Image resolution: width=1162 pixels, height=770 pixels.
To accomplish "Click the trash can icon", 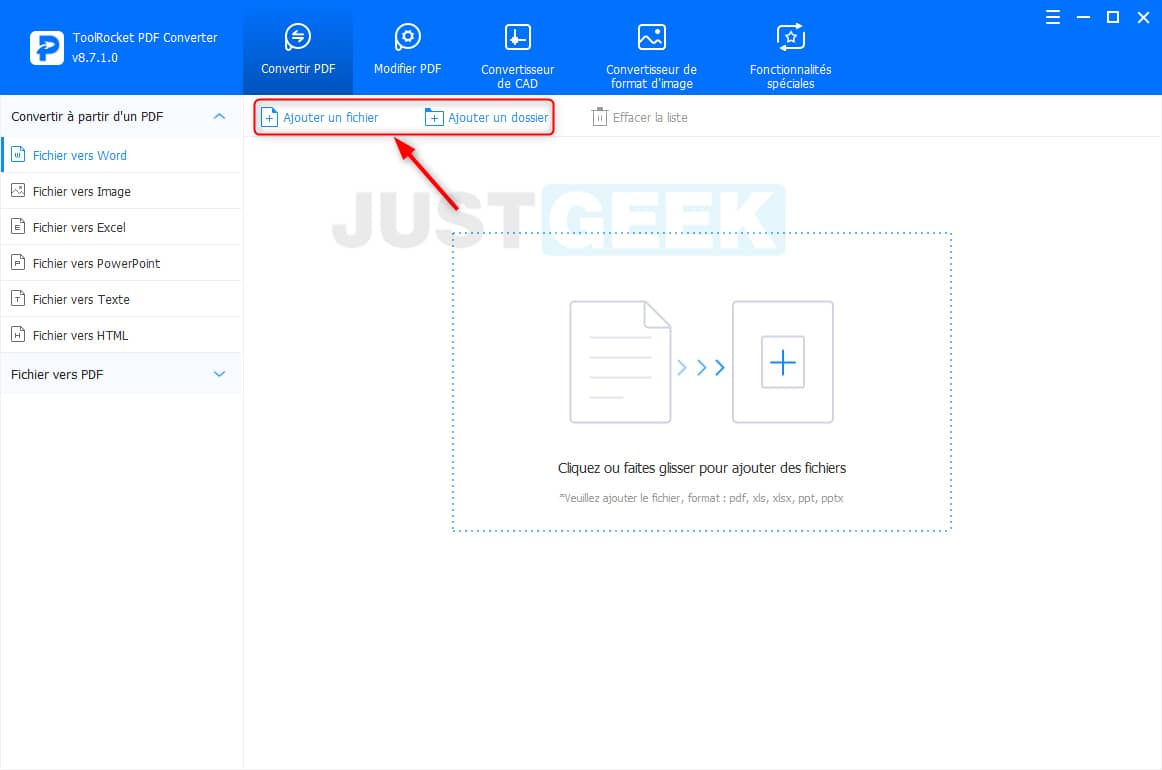I will pyautogui.click(x=600, y=117).
